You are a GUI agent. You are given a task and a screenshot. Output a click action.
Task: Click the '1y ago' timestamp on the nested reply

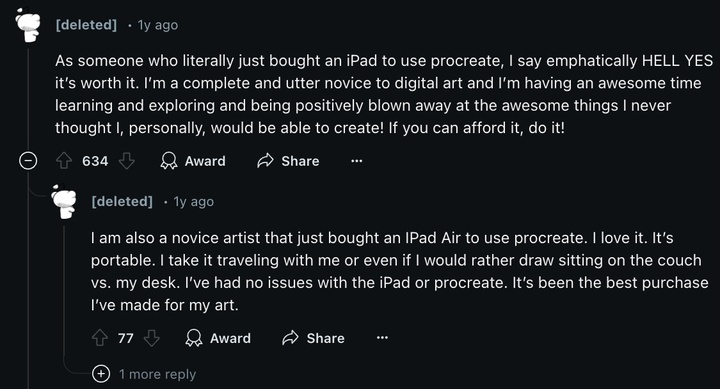pos(193,201)
